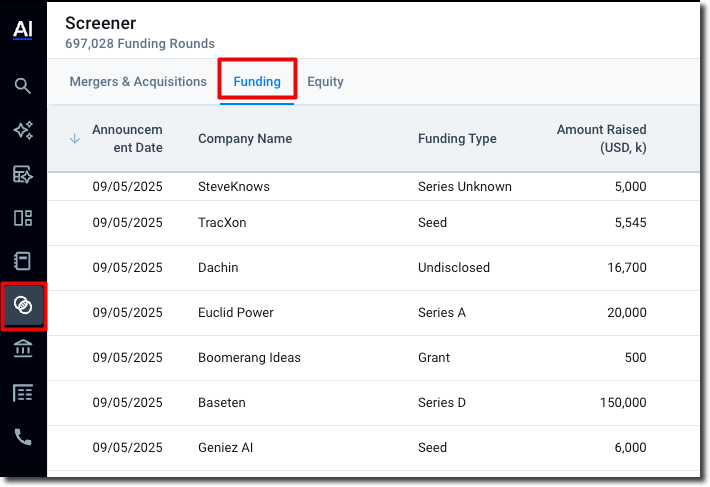Toggle sort arrow on Announcement Date column
710x487 pixels.
pyautogui.click(x=75, y=139)
